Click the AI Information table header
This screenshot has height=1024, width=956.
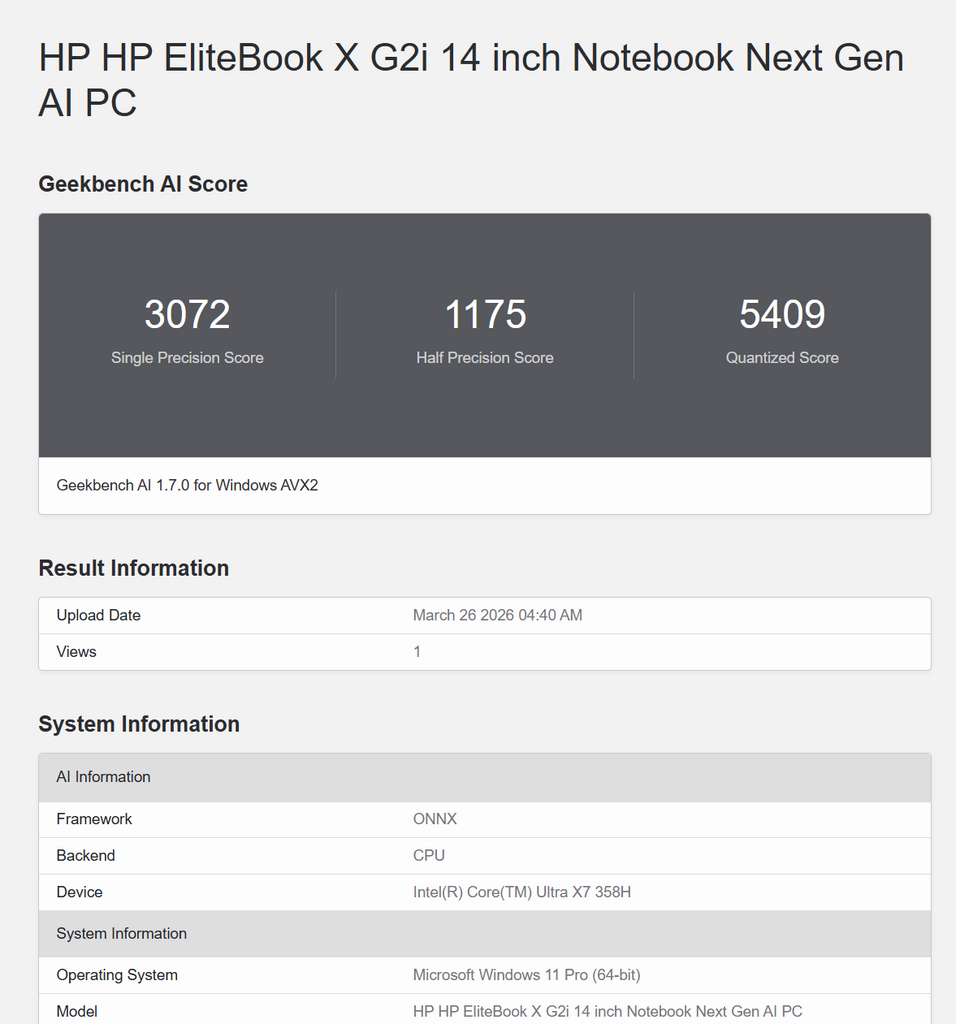coord(103,777)
